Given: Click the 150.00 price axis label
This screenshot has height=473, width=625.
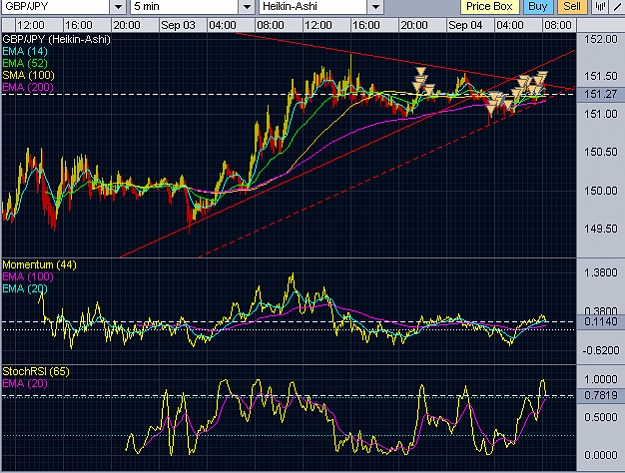Looking at the screenshot, I should point(601,191).
